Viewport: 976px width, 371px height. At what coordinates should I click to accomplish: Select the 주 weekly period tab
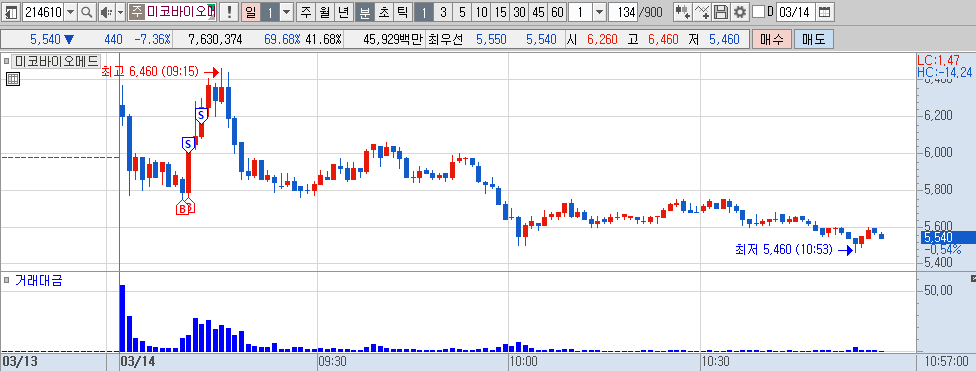tap(306, 11)
